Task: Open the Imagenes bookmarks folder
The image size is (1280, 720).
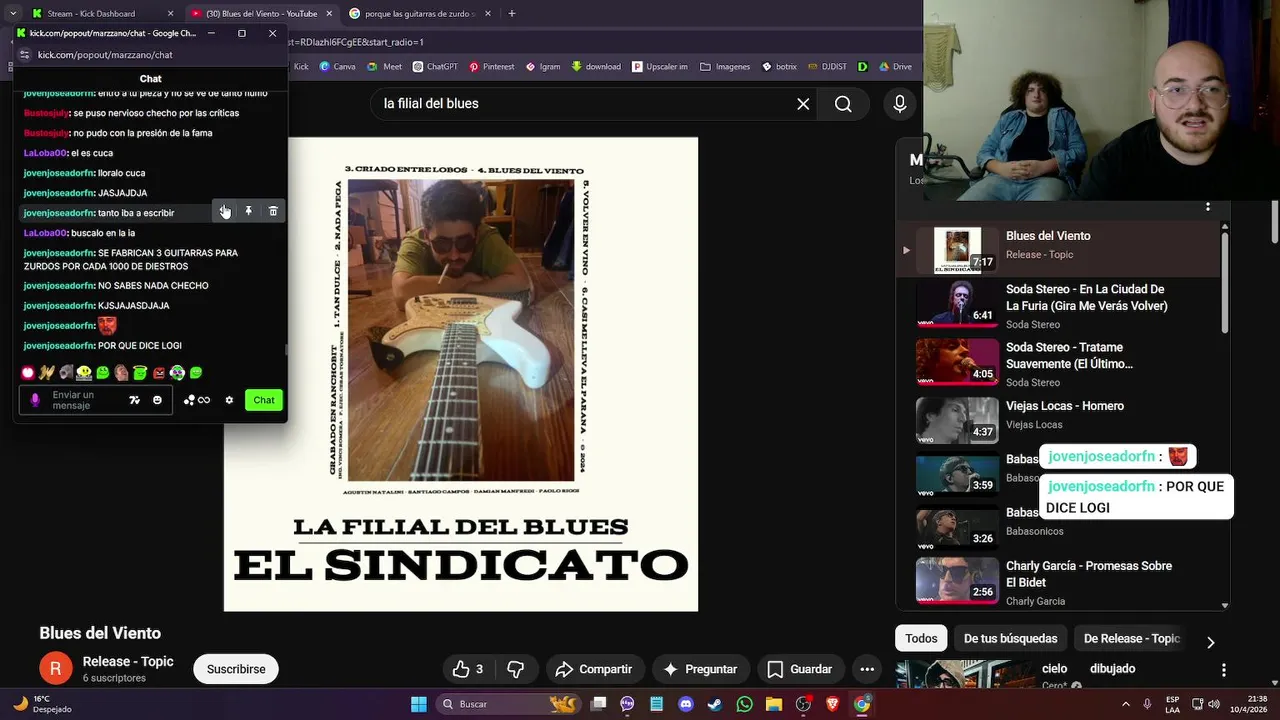Action: coord(725,67)
